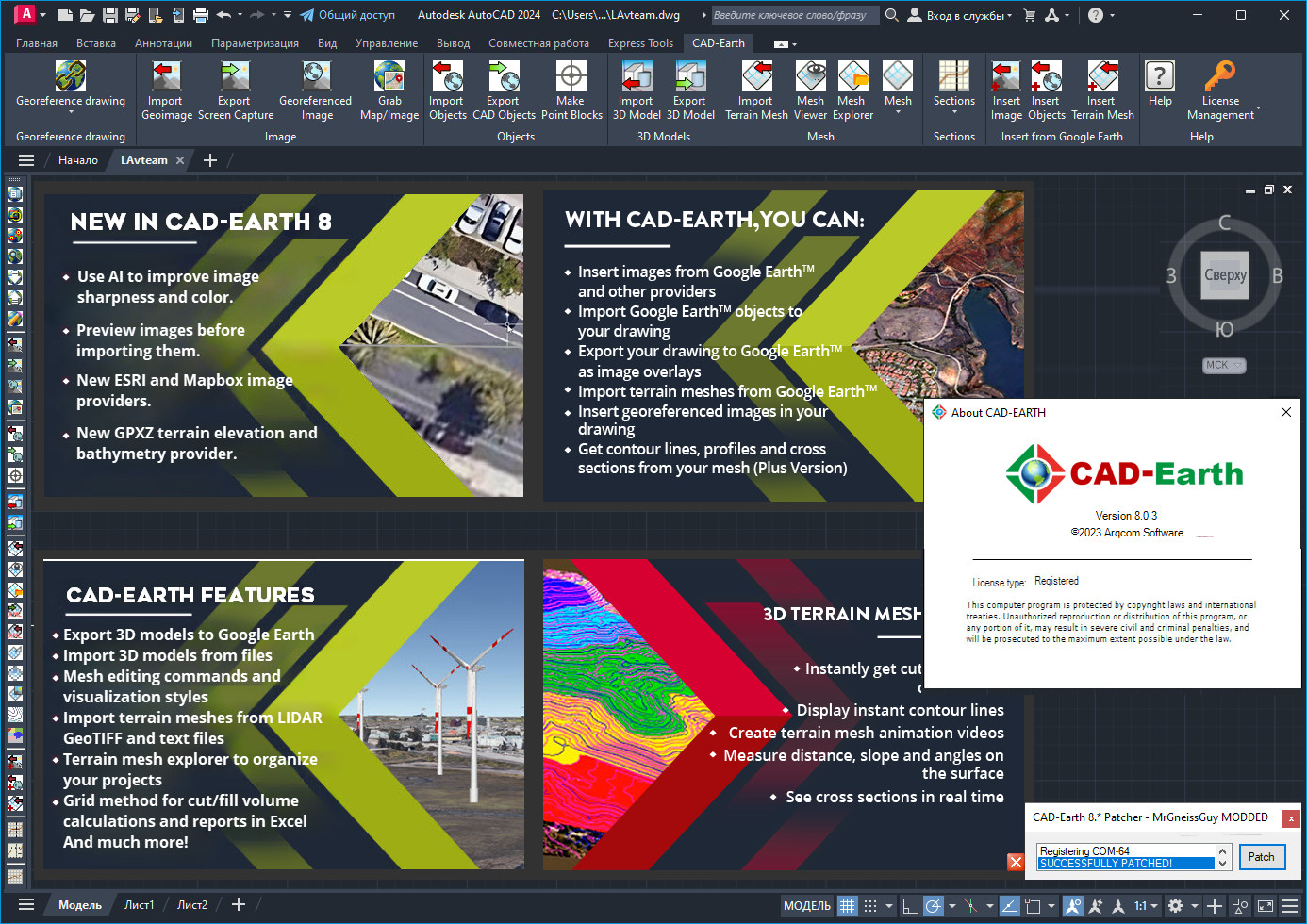
Task: Open the МСК coordinate system dropdown
Action: [1225, 365]
